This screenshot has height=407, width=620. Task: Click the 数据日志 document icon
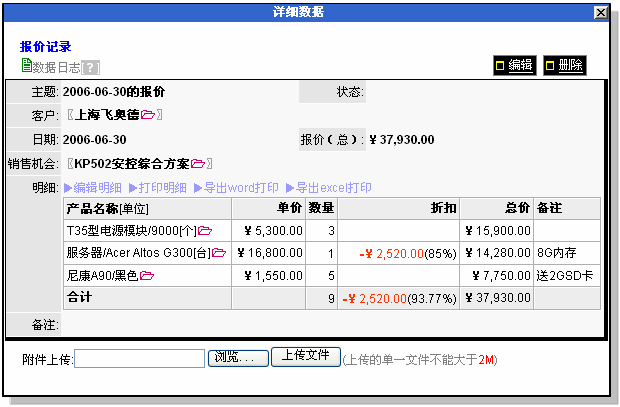(26, 66)
